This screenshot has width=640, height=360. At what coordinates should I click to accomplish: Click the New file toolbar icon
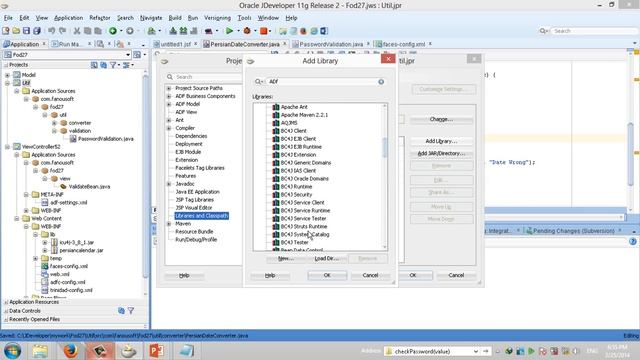tap(6, 31)
